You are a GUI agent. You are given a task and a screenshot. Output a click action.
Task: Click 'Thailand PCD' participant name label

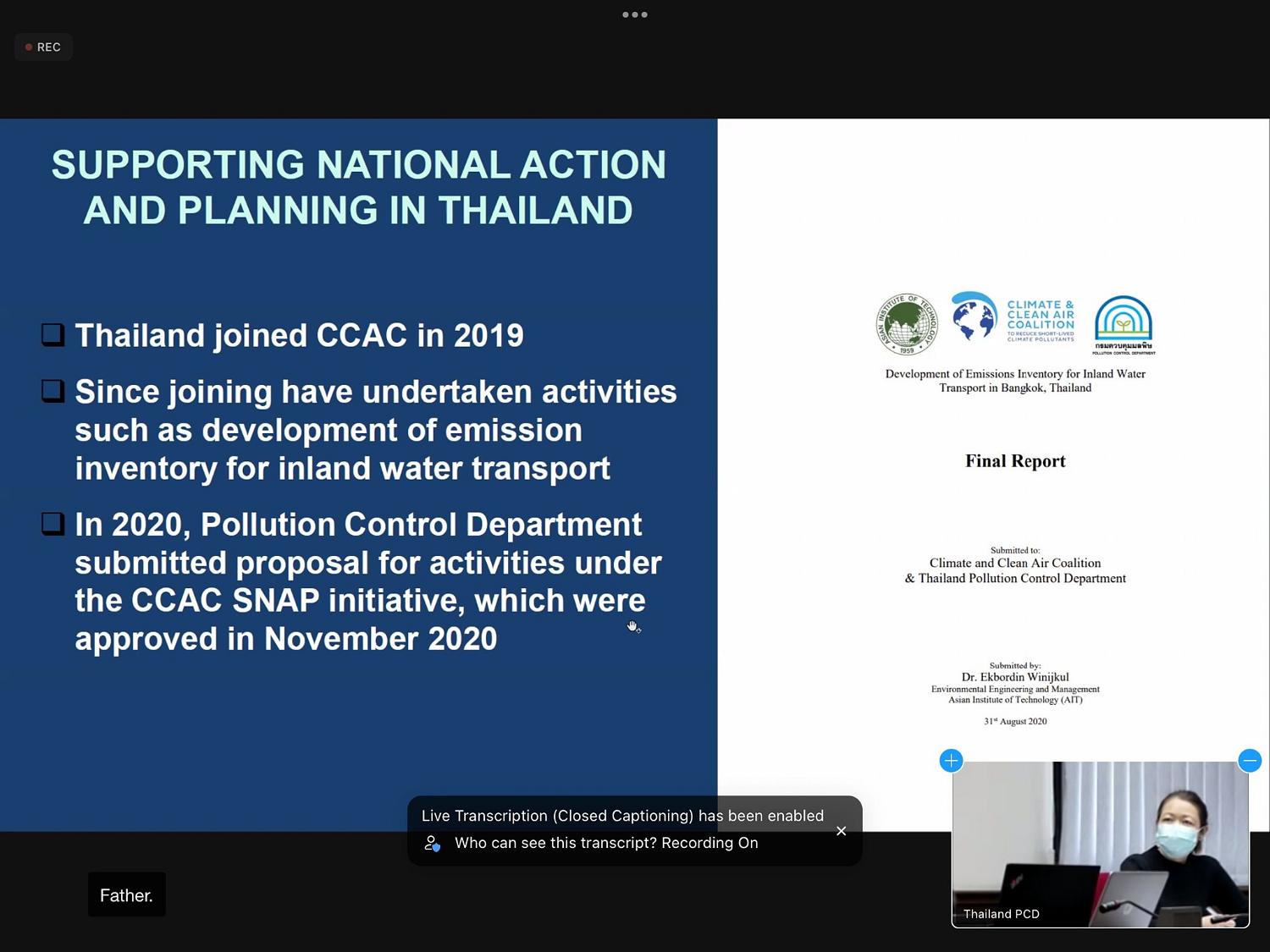[x=1001, y=914]
